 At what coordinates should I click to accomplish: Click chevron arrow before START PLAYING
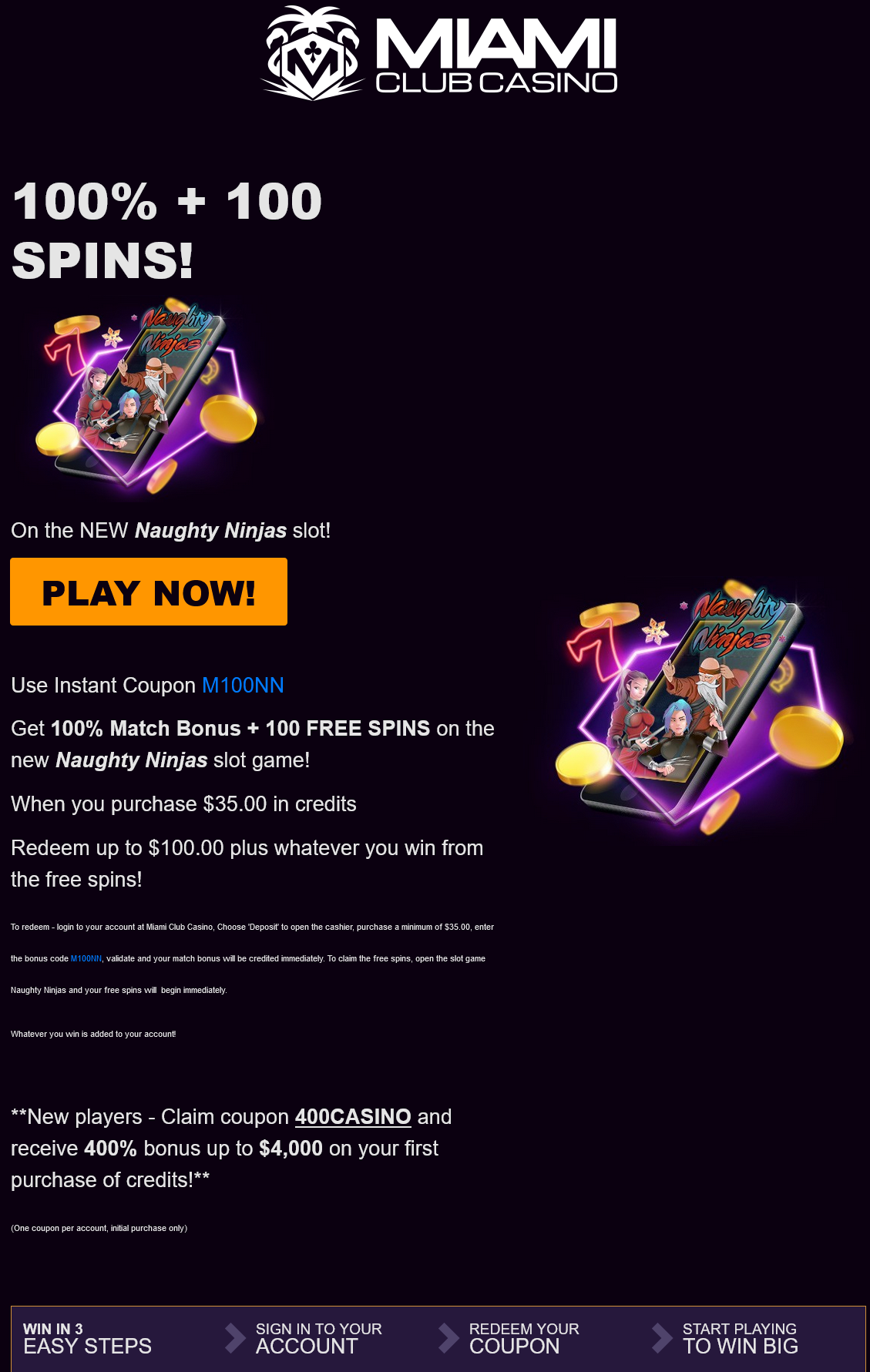[x=661, y=1338]
